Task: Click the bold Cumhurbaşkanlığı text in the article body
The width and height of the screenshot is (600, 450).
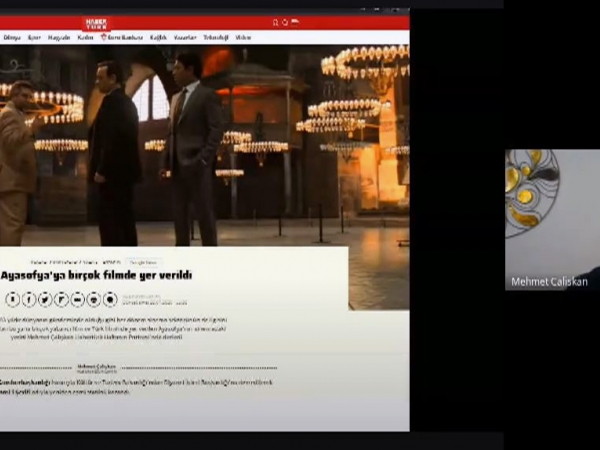Action: click(x=25, y=382)
